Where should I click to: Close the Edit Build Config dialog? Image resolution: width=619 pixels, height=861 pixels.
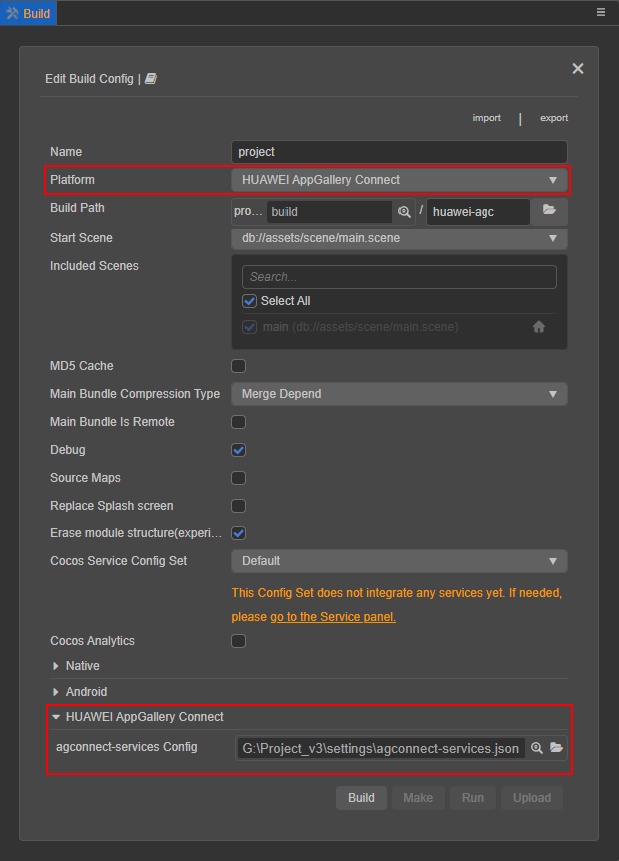click(578, 69)
